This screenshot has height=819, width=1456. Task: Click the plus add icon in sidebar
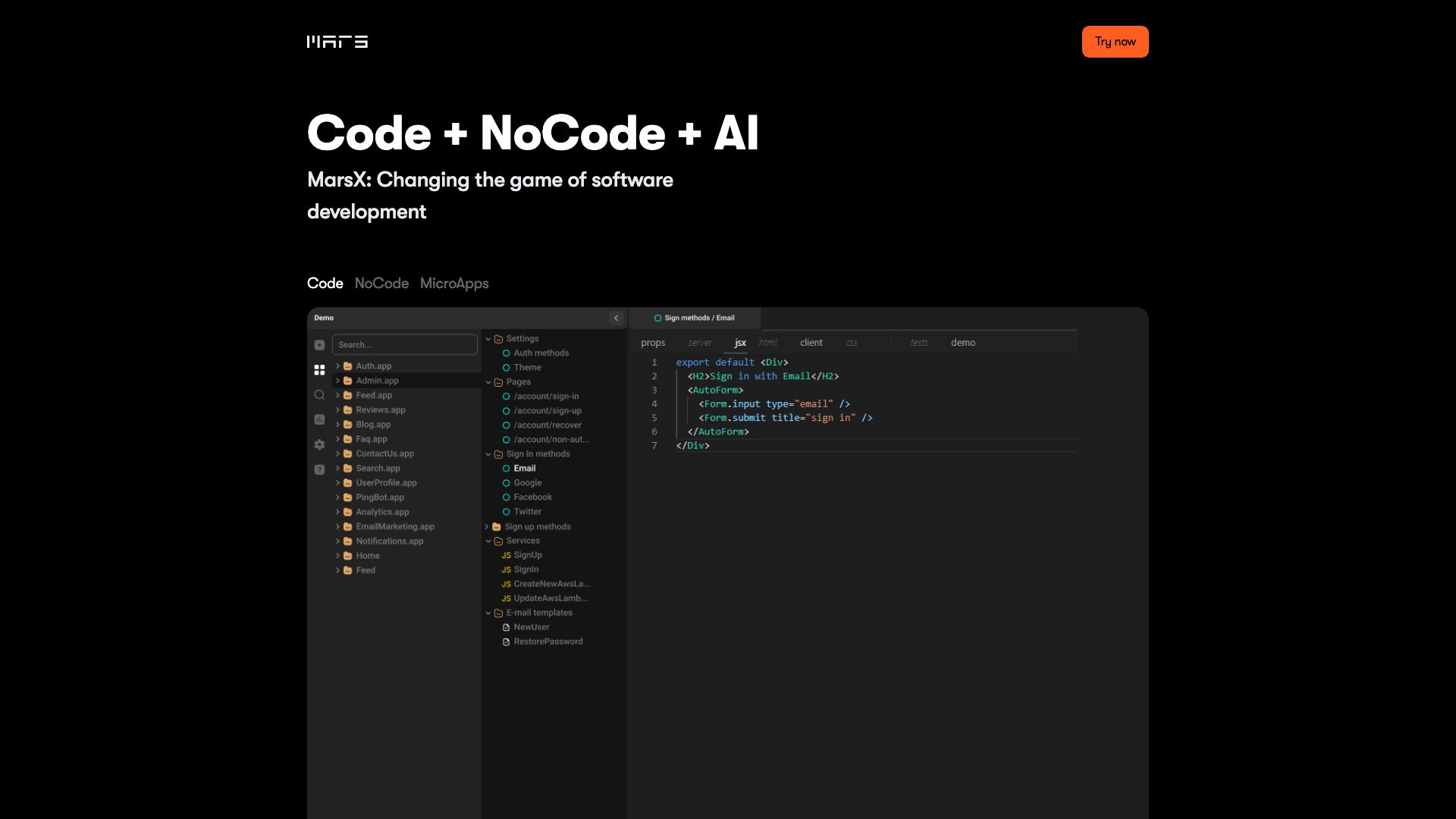(319, 345)
